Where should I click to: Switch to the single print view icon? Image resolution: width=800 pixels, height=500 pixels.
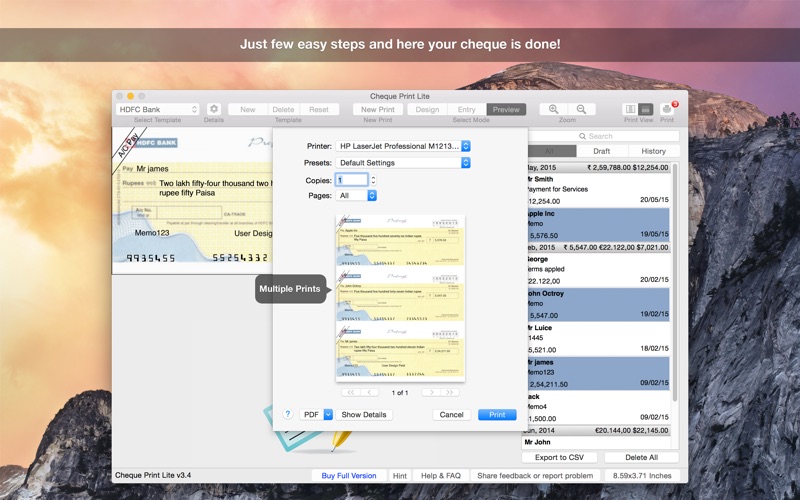[646, 109]
